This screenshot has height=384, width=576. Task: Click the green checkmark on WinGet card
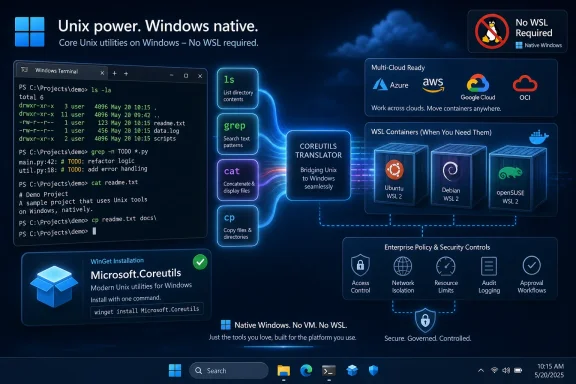200,262
